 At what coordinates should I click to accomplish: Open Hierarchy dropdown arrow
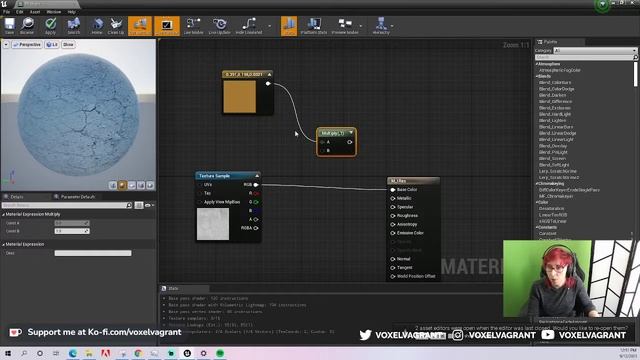click(x=392, y=26)
